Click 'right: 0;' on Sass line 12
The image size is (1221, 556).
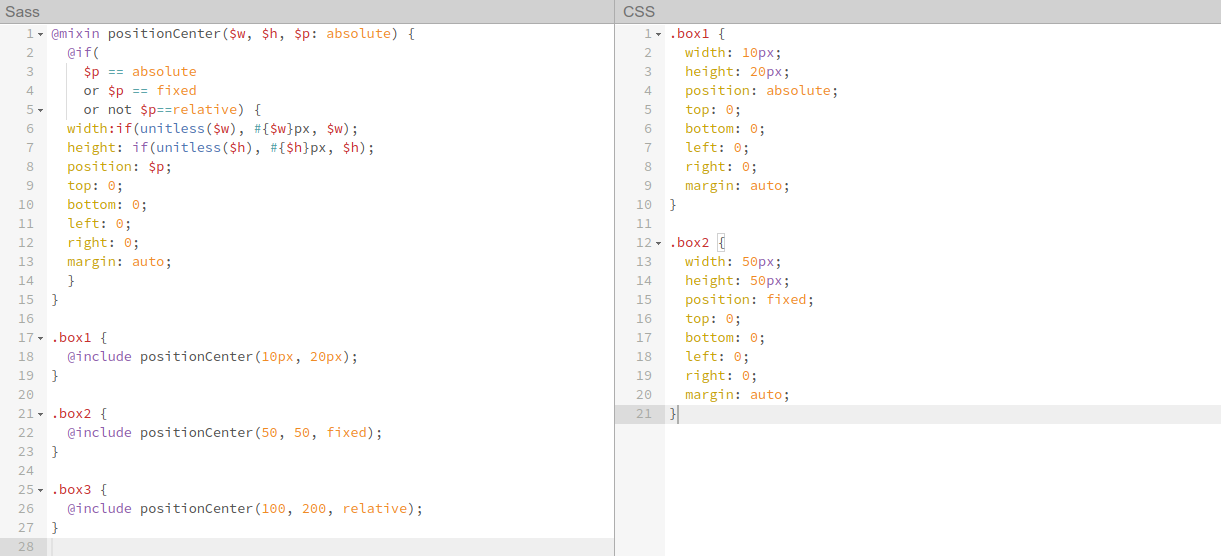[103, 242]
